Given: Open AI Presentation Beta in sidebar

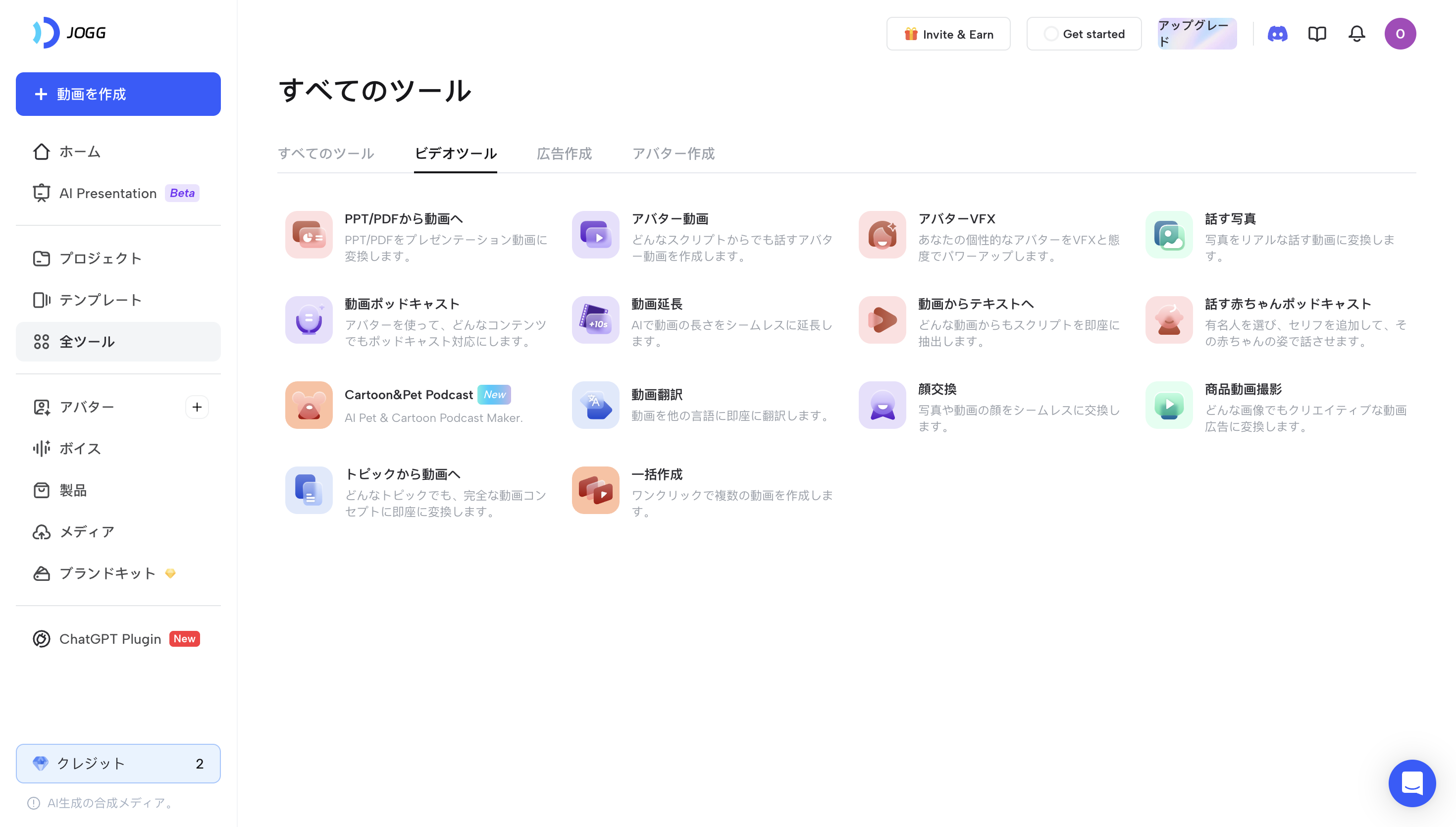Looking at the screenshot, I should (118, 193).
